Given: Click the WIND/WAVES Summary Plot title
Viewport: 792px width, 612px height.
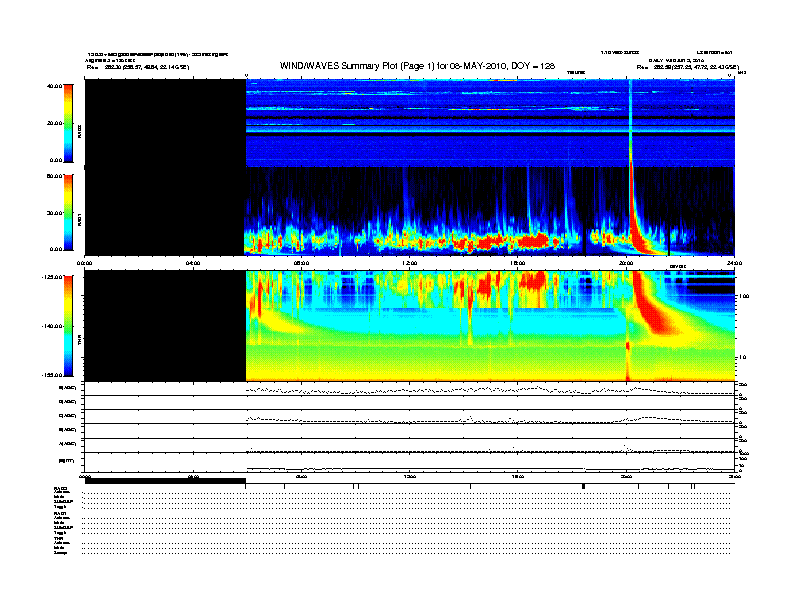Looking at the screenshot, I should click(x=417, y=66).
